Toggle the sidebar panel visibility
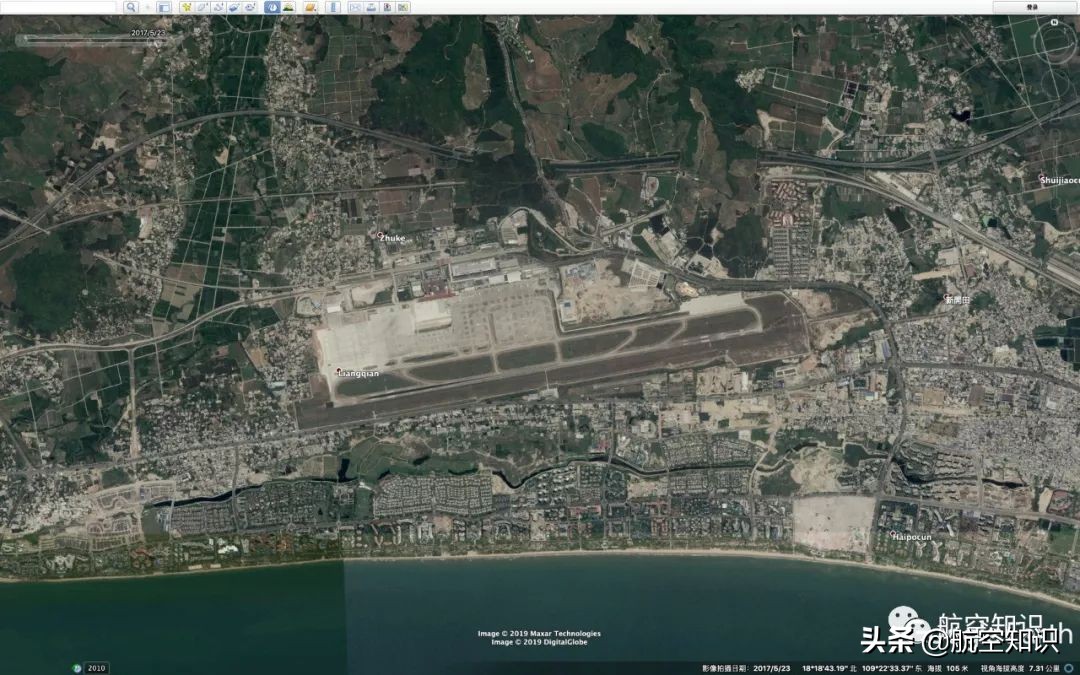 click(x=163, y=7)
